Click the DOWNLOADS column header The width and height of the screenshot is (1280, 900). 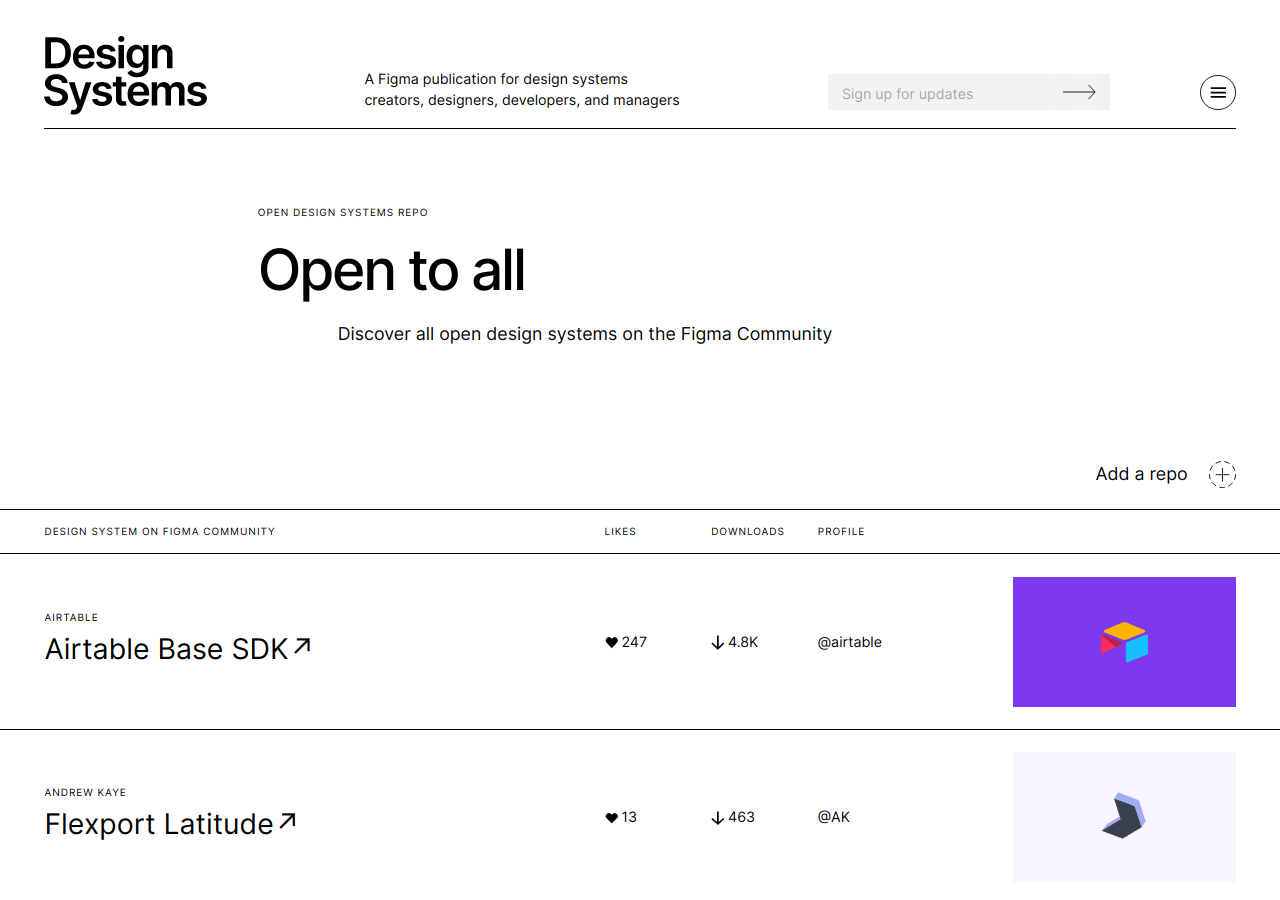coord(748,531)
